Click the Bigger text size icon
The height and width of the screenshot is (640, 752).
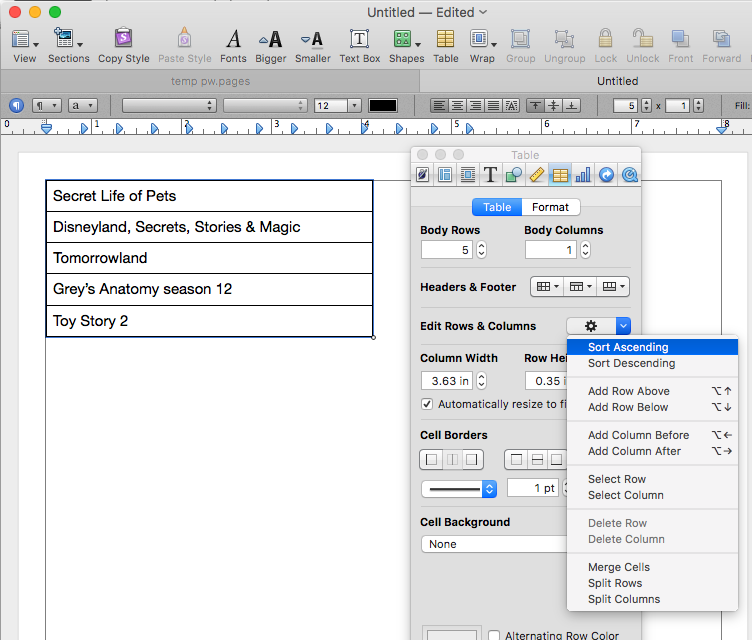click(x=270, y=46)
